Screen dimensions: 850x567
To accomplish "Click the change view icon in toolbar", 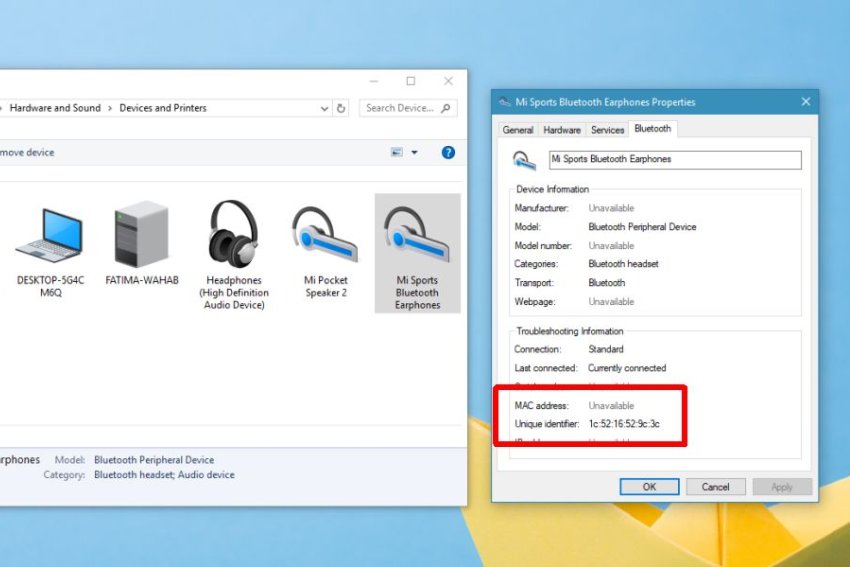I will (397, 152).
